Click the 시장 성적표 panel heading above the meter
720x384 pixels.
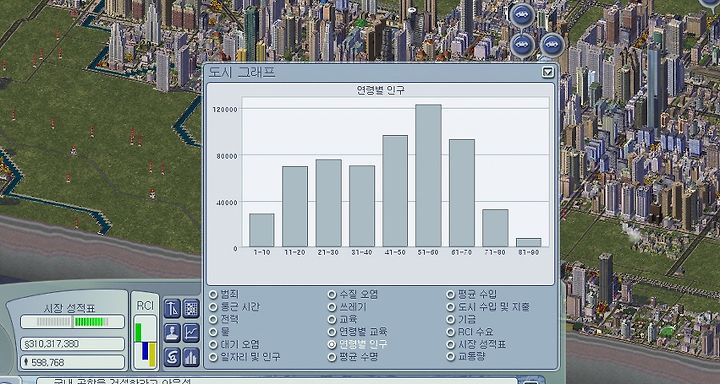point(70,308)
